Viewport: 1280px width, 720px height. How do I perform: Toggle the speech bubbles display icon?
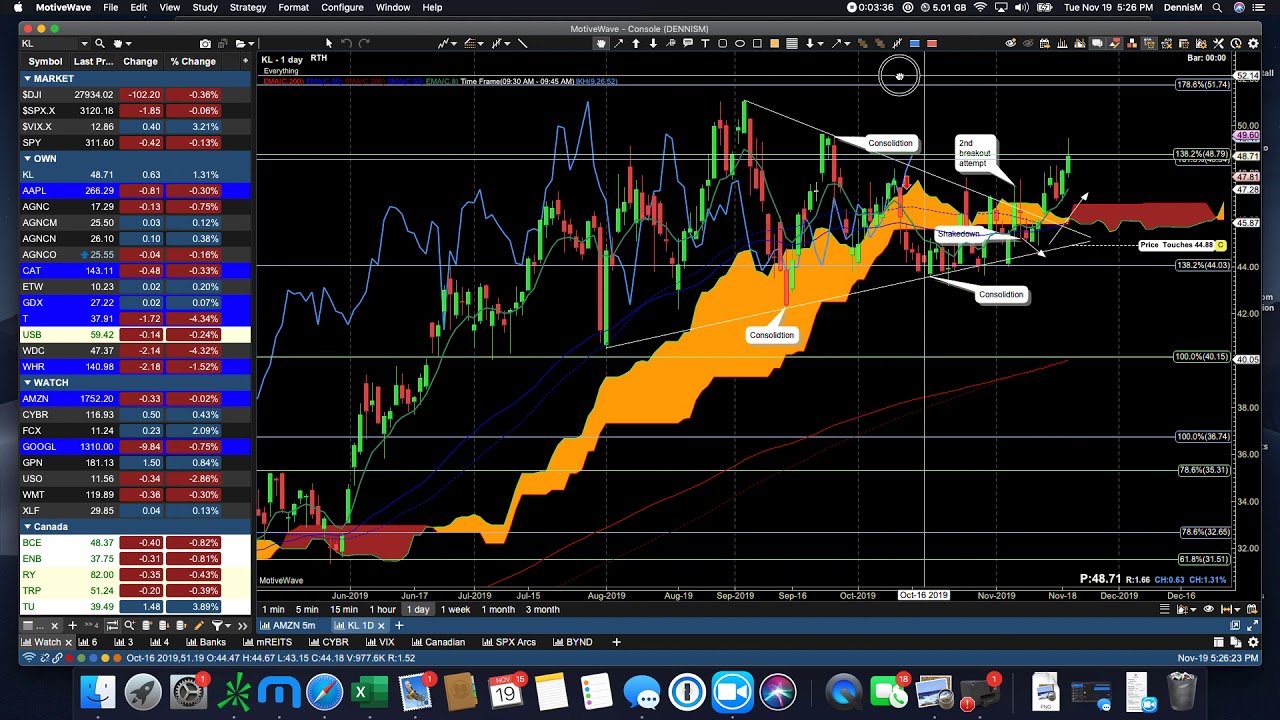(x=1097, y=43)
